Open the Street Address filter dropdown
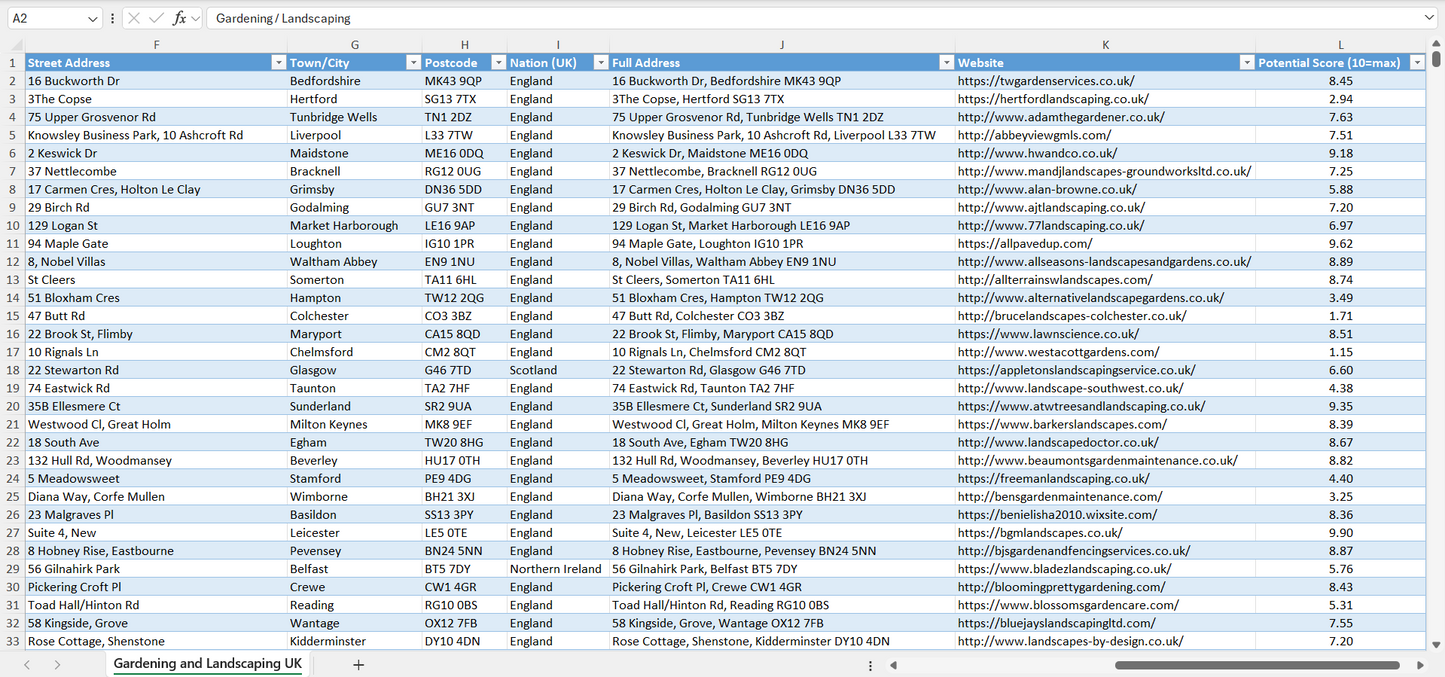Screen dimensions: 1445x677 pyautogui.click(x=278, y=63)
